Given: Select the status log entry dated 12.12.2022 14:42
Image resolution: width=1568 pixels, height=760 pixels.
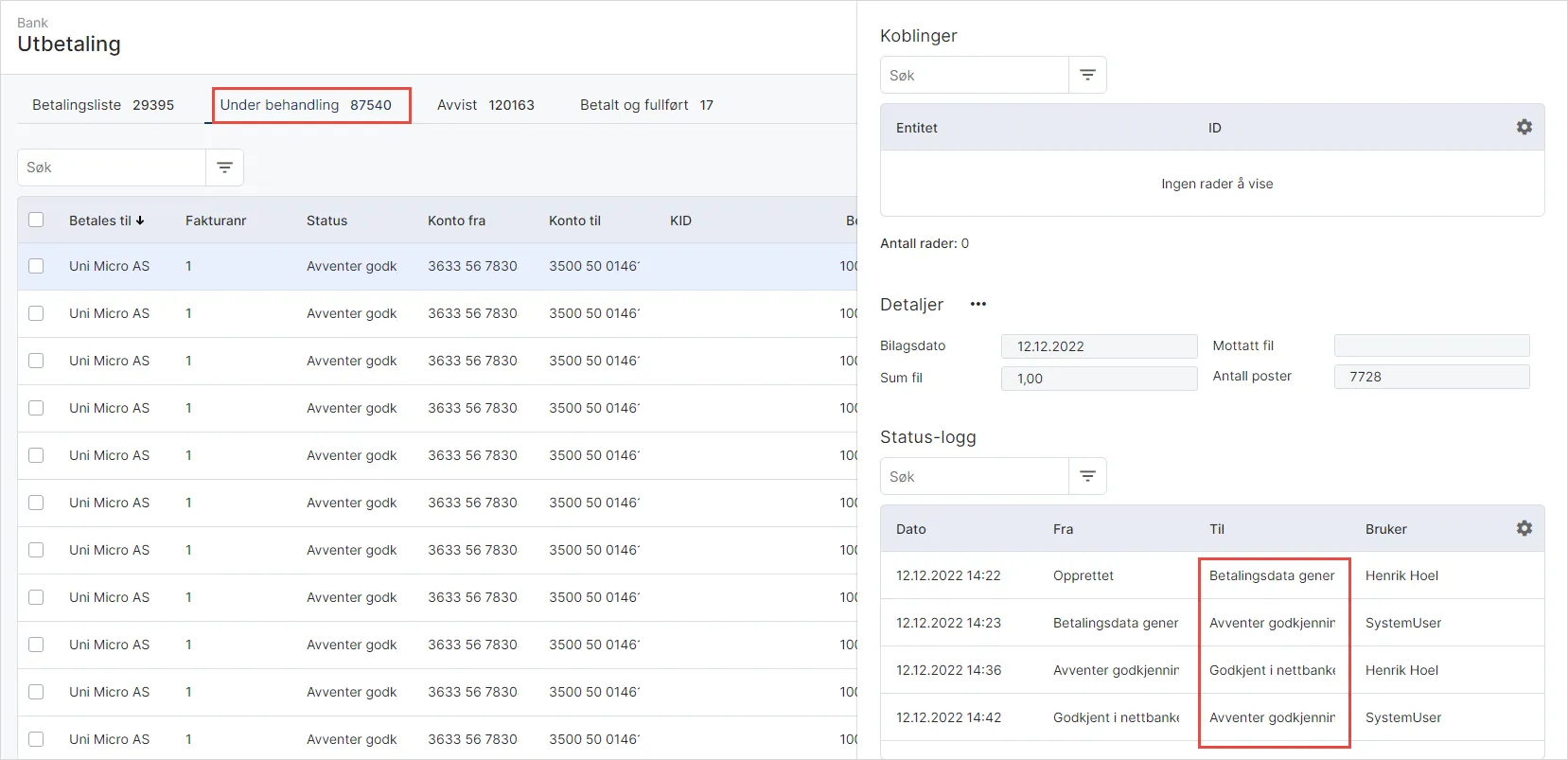Looking at the screenshot, I should coord(1212,717).
